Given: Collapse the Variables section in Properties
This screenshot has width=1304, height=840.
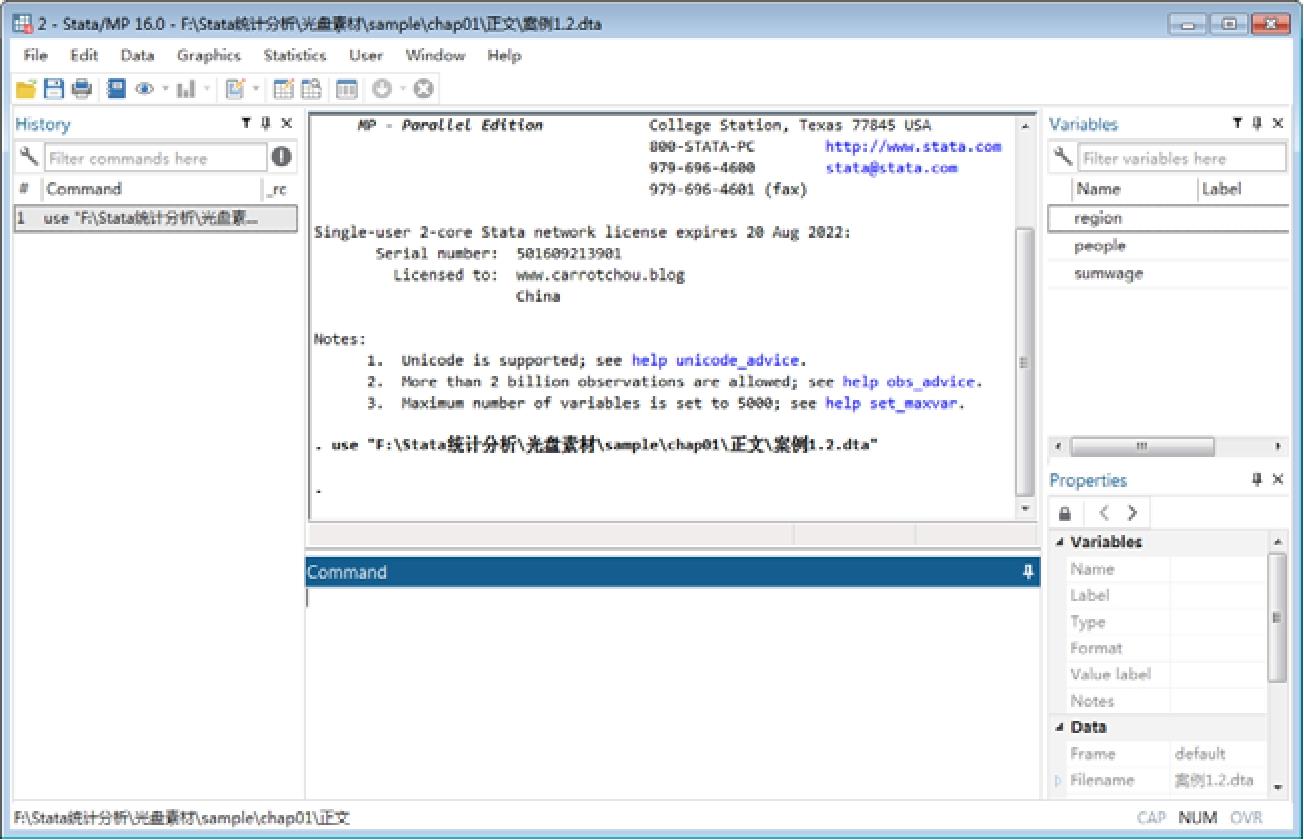Looking at the screenshot, I should coord(1060,542).
